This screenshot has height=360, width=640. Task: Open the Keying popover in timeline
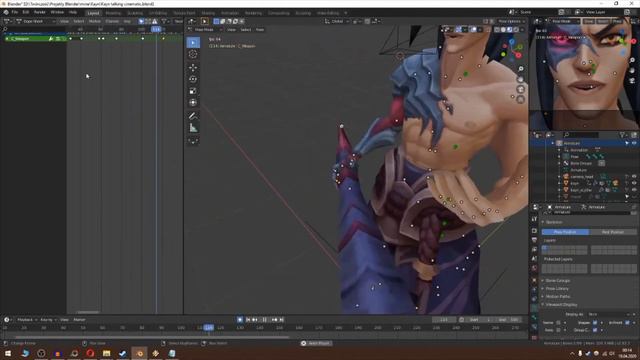tap(48, 320)
